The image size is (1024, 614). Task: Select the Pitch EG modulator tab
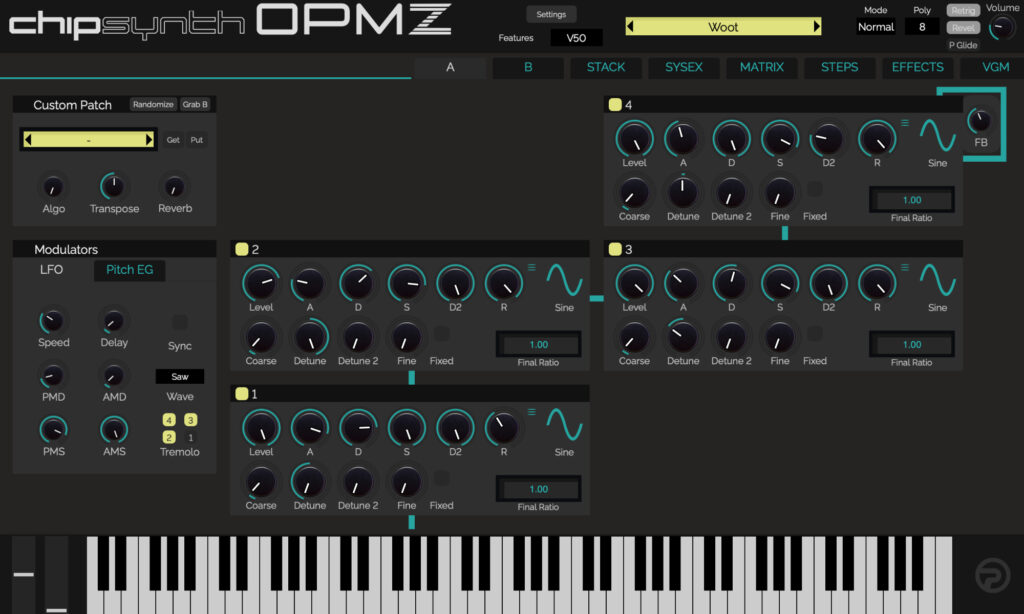(129, 270)
